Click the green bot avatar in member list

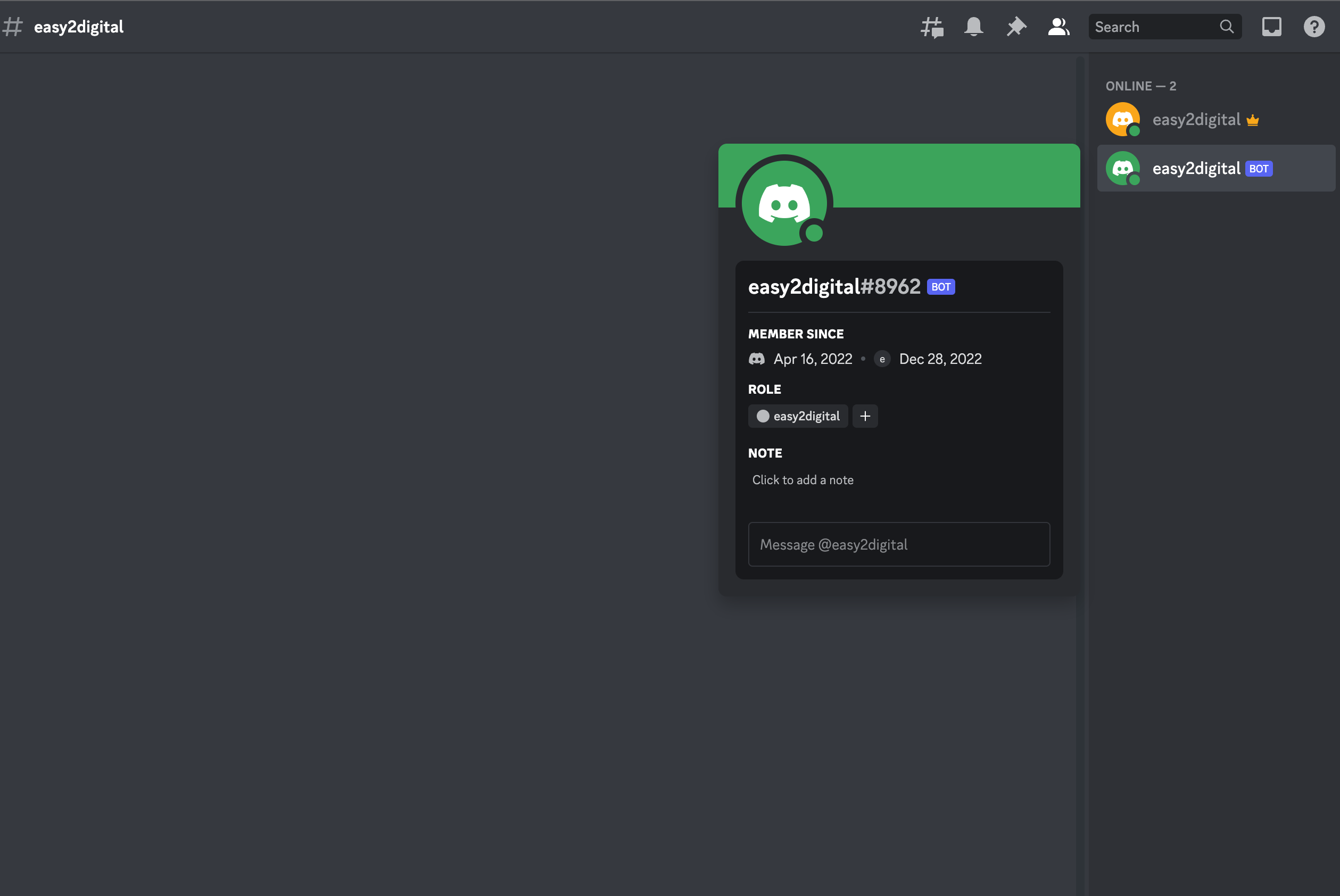coord(1122,169)
